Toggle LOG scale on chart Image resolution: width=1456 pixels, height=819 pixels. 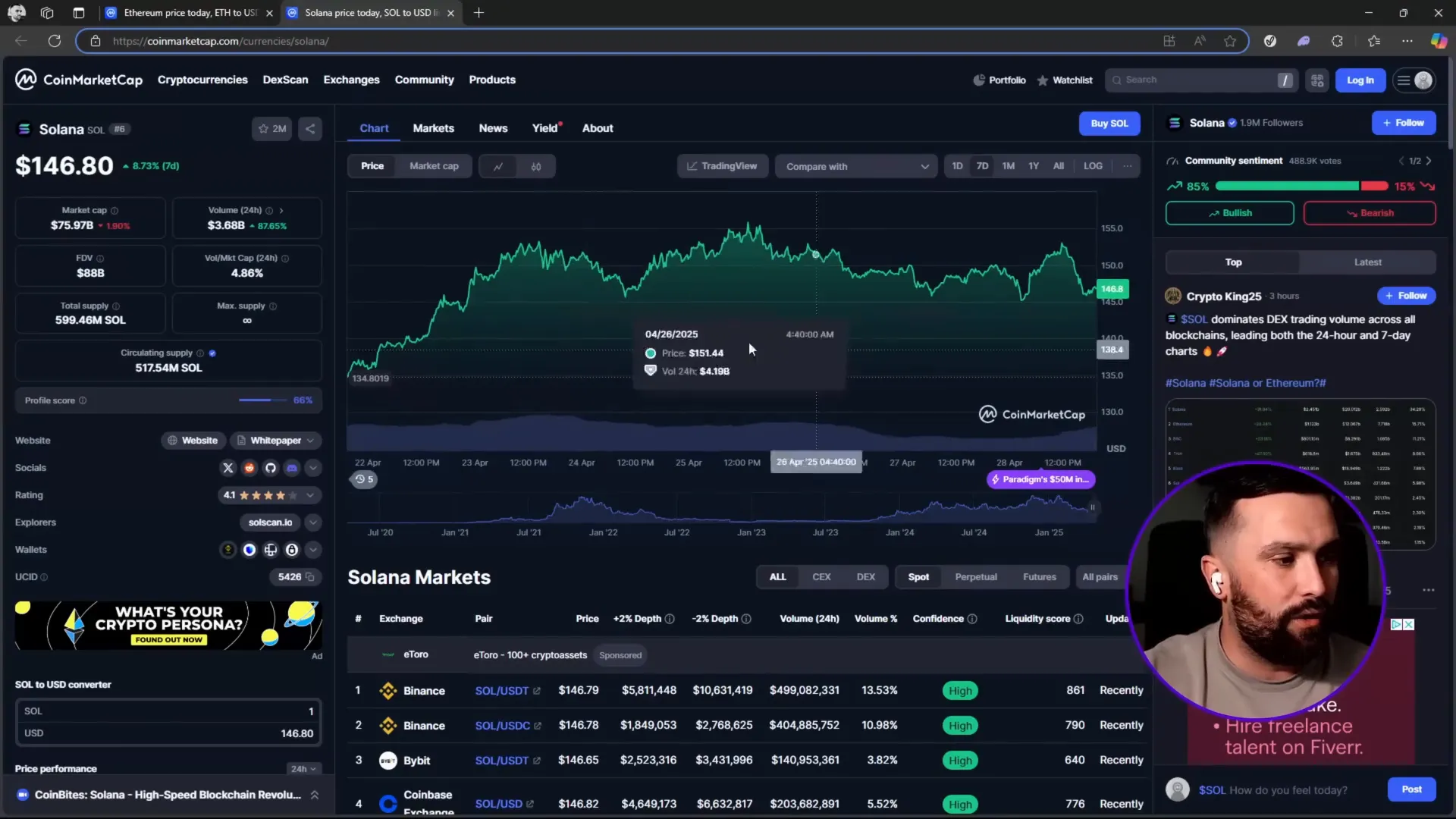click(x=1093, y=166)
